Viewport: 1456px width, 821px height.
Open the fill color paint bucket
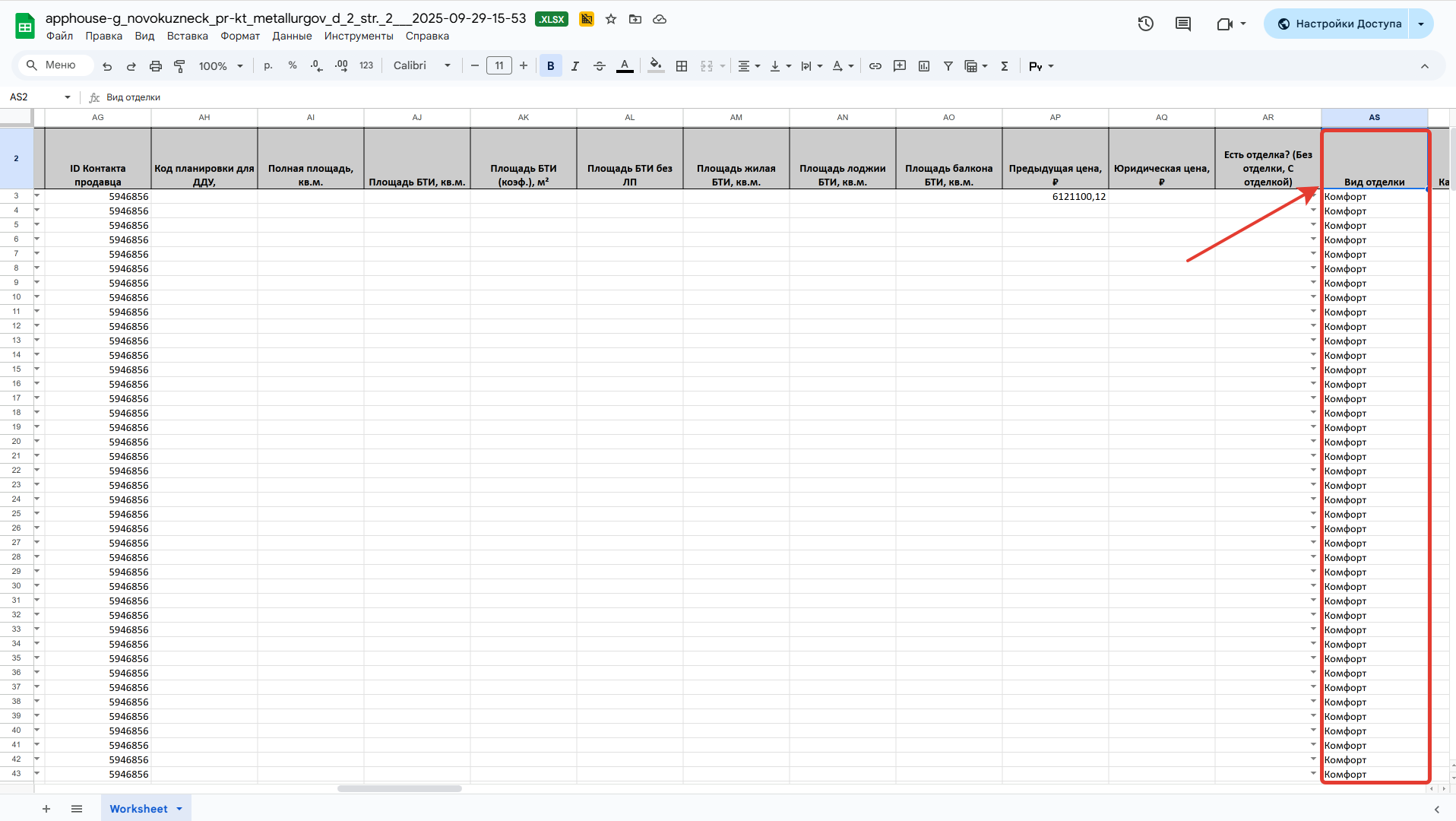(656, 66)
